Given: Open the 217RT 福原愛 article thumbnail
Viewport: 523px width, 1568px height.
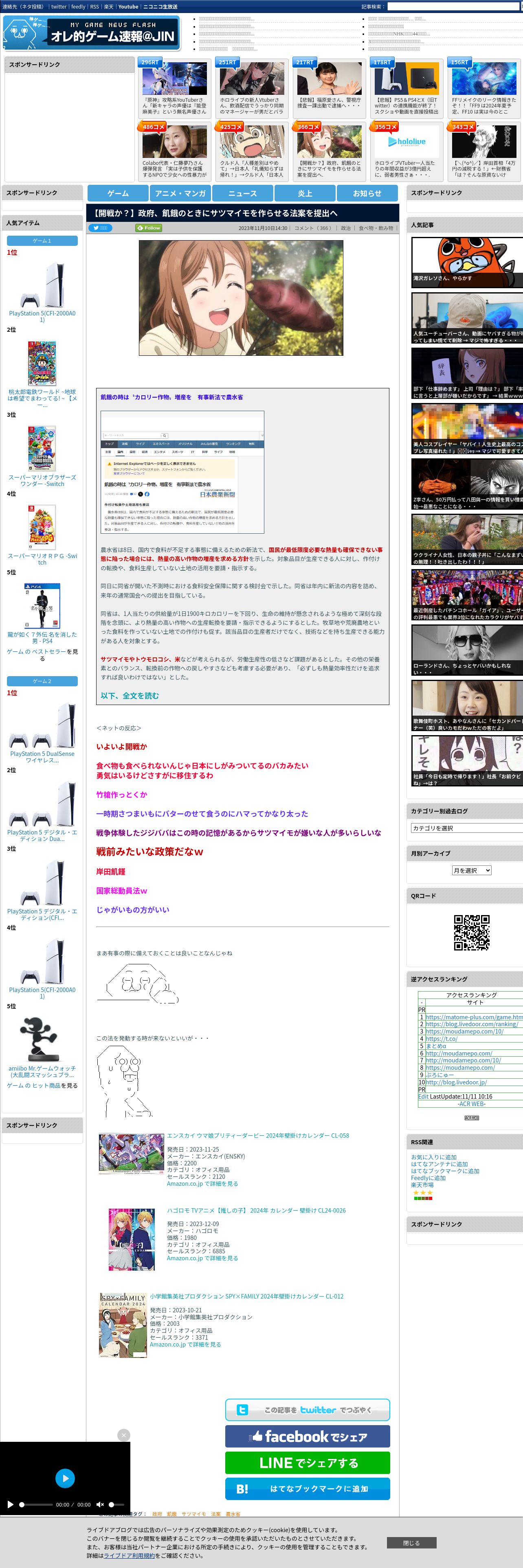Looking at the screenshot, I should [329, 78].
